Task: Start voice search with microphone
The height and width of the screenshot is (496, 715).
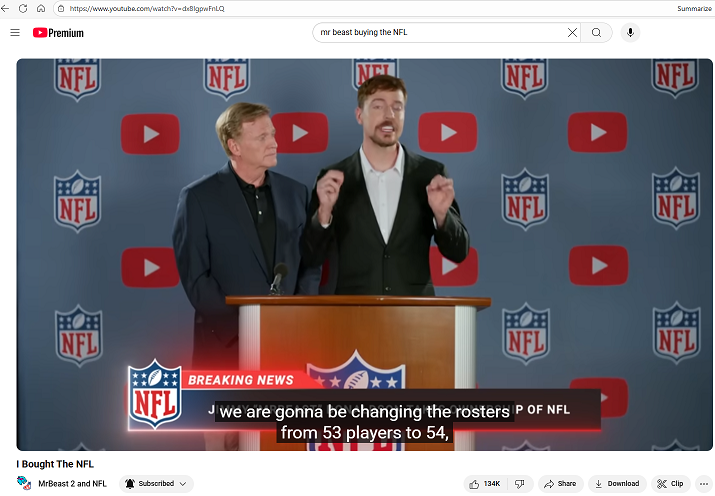Action: tap(630, 33)
